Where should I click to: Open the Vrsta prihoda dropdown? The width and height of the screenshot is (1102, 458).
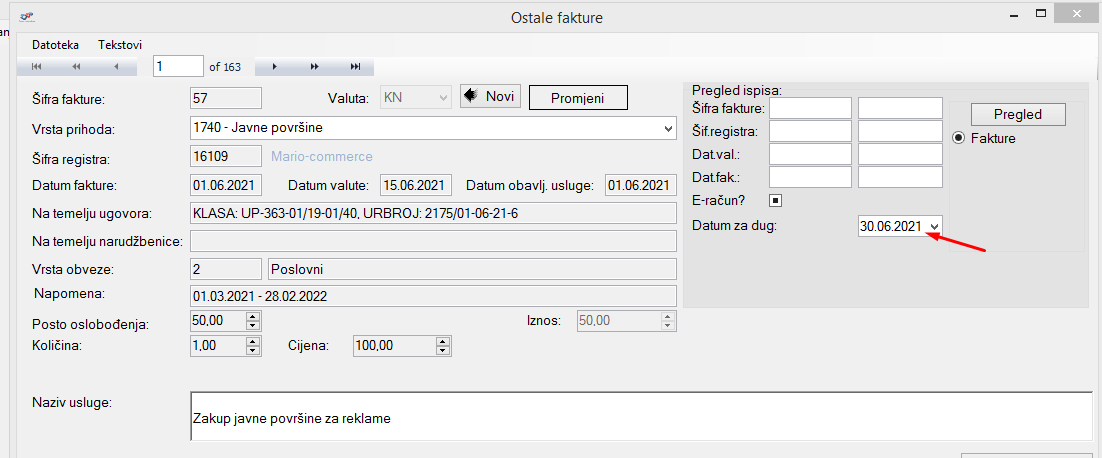[668, 128]
